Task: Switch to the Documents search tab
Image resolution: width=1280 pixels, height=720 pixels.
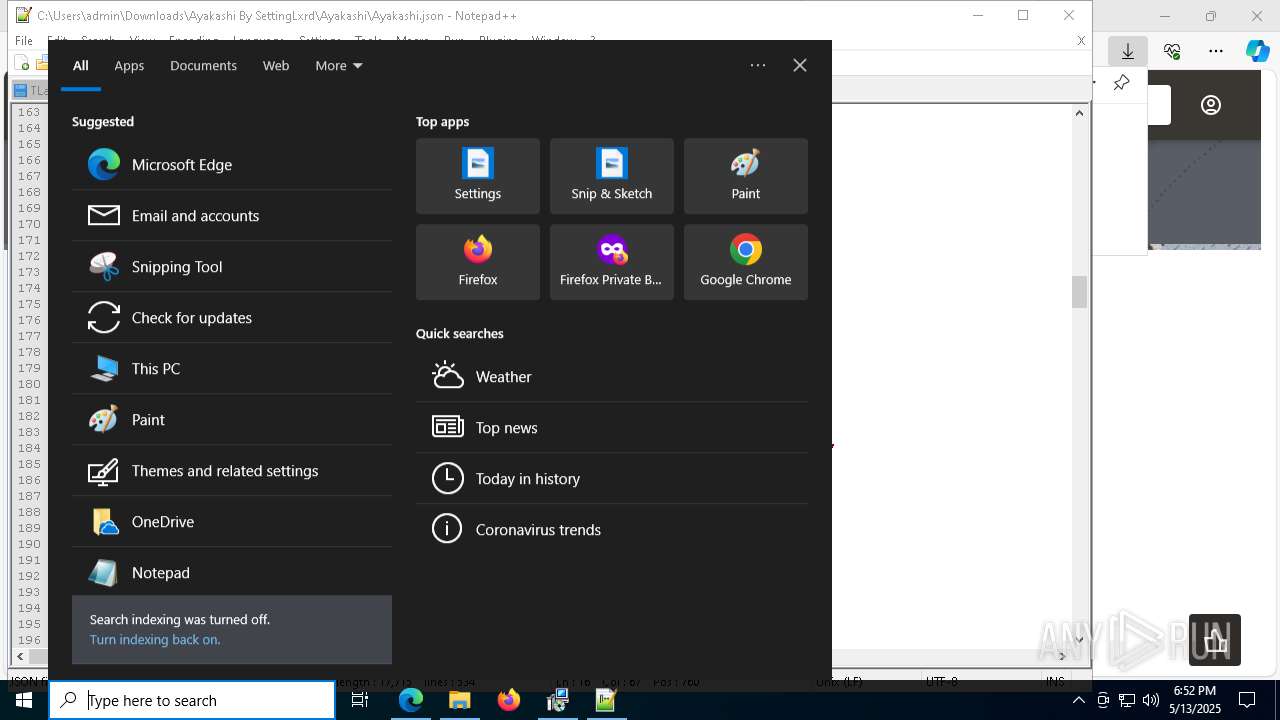Action: [203, 65]
